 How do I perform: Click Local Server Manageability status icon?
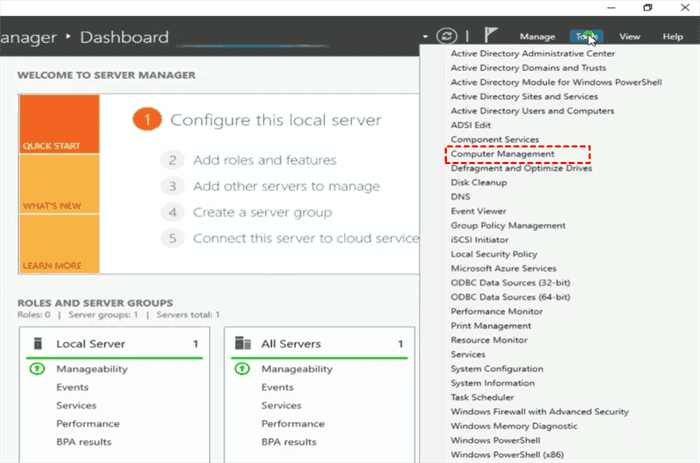click(x=39, y=369)
